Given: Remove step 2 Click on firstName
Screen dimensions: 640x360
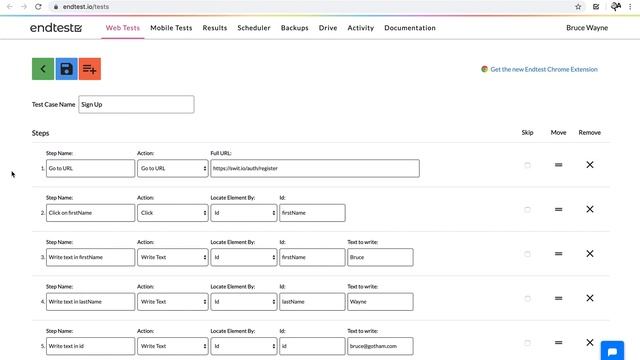Looking at the screenshot, I should click(590, 209).
